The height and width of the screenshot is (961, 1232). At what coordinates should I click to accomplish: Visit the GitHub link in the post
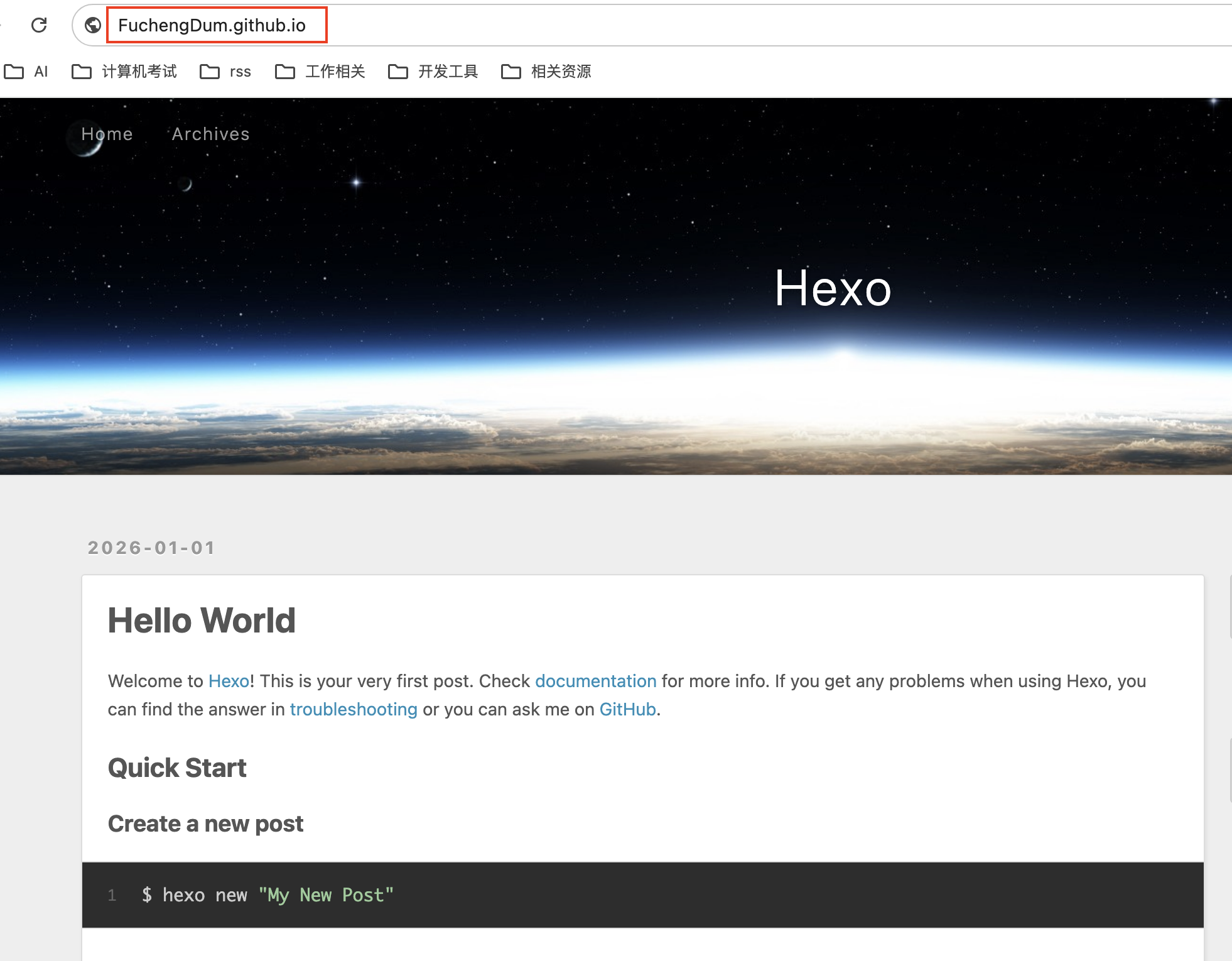(627, 709)
